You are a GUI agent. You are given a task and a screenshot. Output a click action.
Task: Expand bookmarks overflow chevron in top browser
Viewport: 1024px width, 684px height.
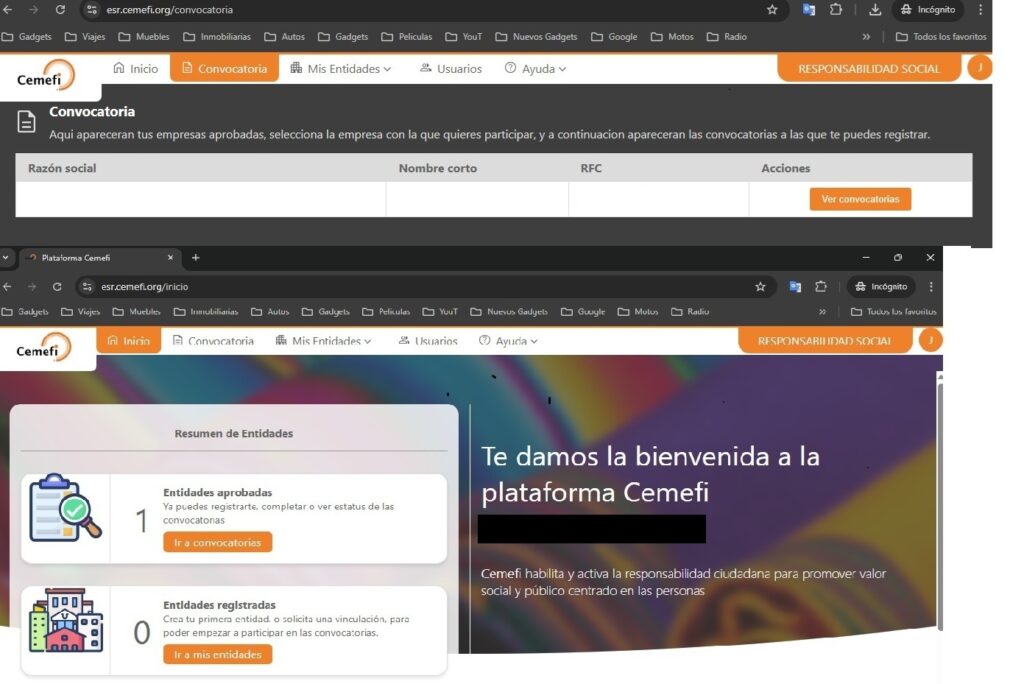tap(866, 37)
